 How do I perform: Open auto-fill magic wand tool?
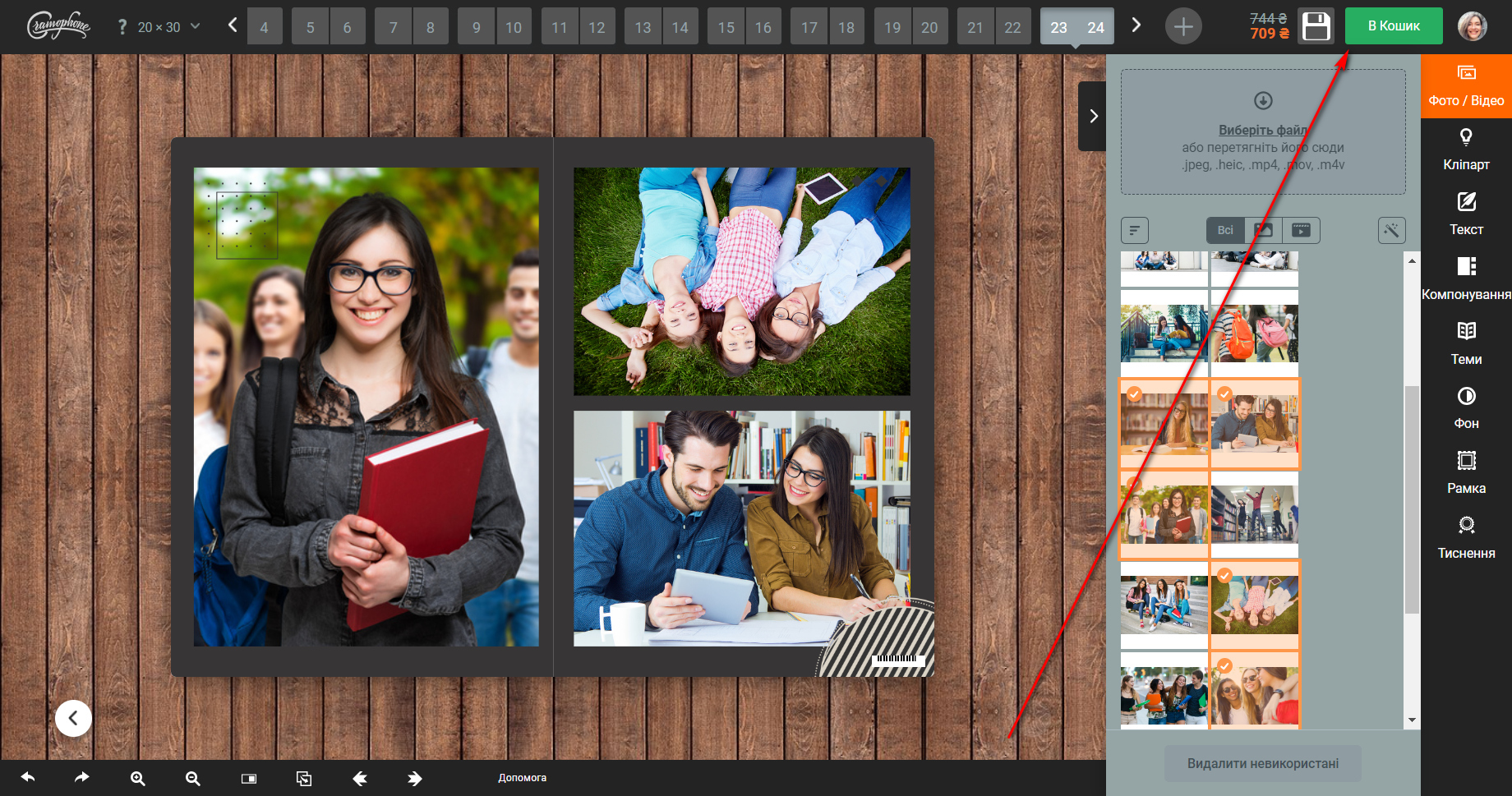[1391, 230]
